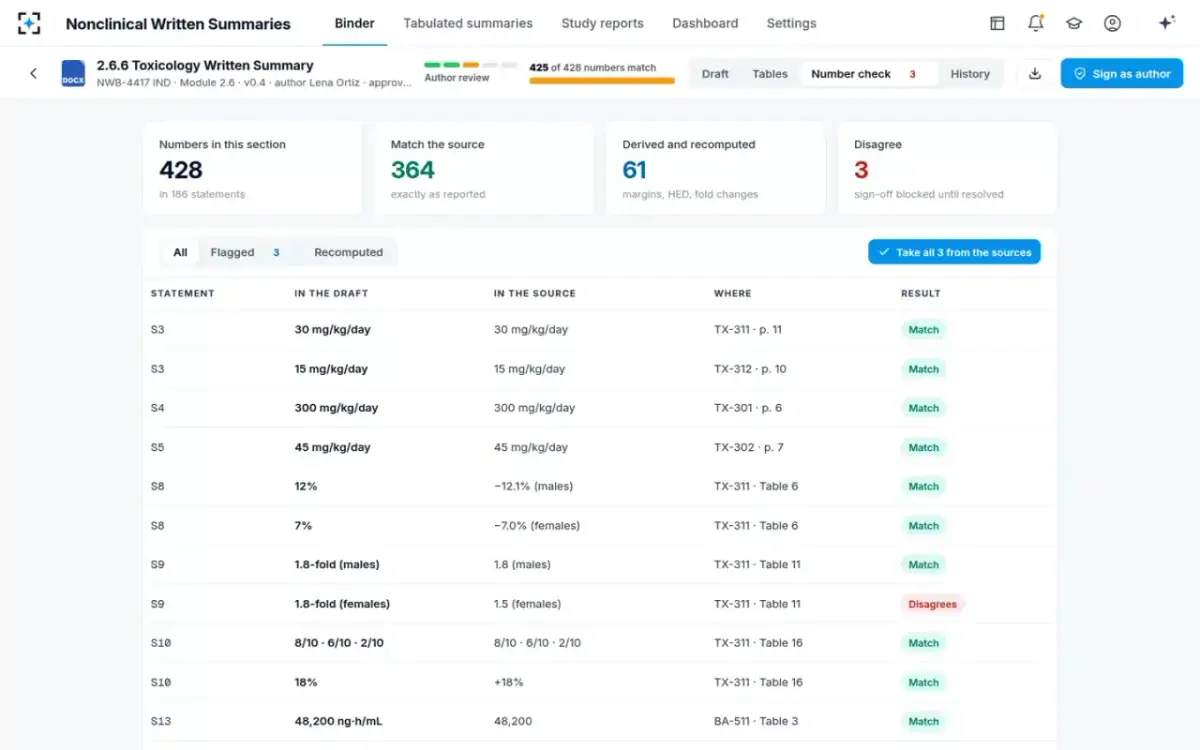Switch to the History view
1200x750 pixels.
tap(970, 74)
